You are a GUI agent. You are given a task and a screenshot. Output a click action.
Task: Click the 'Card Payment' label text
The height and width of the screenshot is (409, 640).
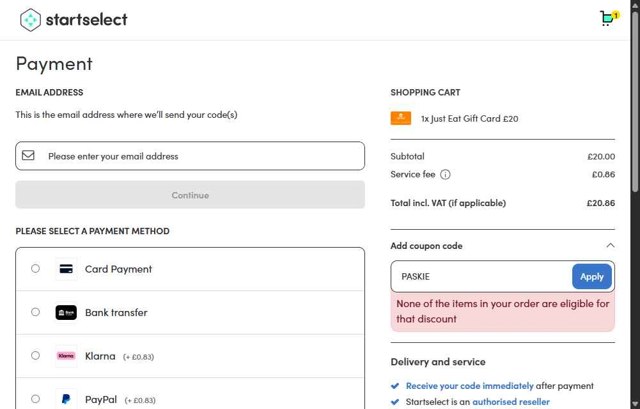coord(118,269)
